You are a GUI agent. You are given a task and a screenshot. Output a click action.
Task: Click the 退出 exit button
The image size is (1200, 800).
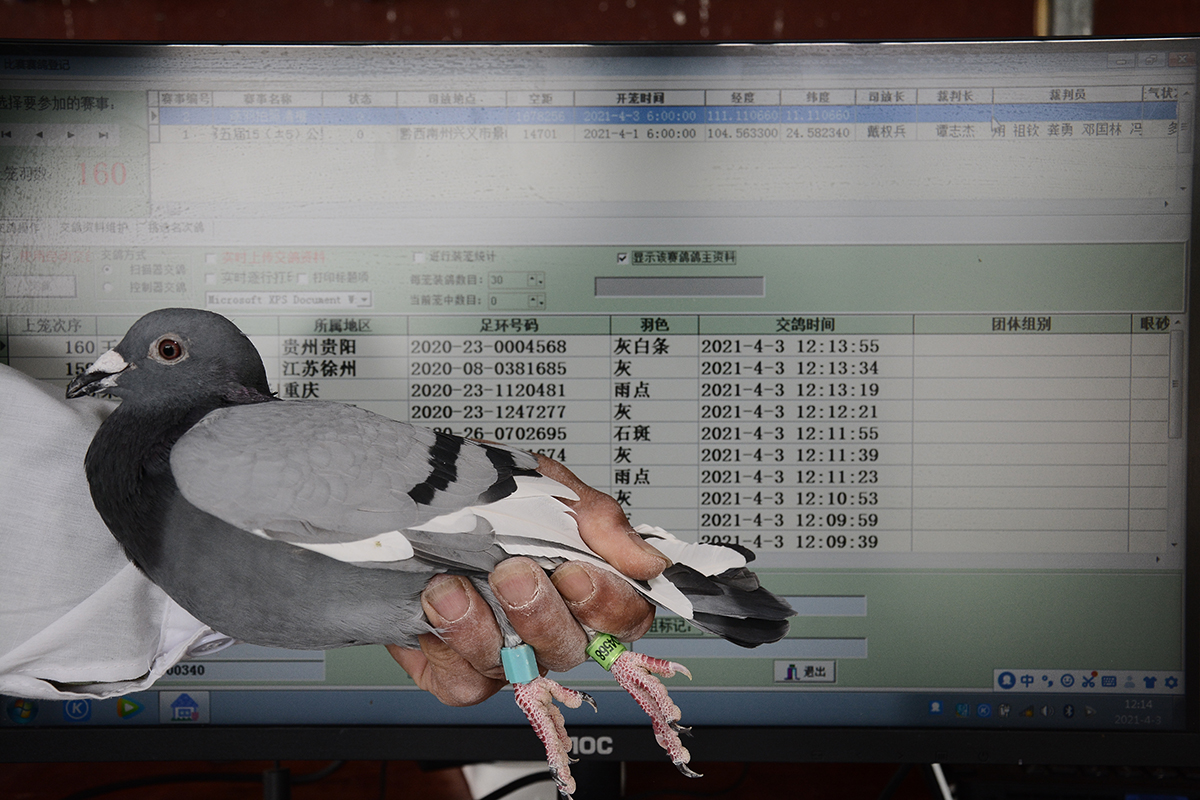point(804,672)
